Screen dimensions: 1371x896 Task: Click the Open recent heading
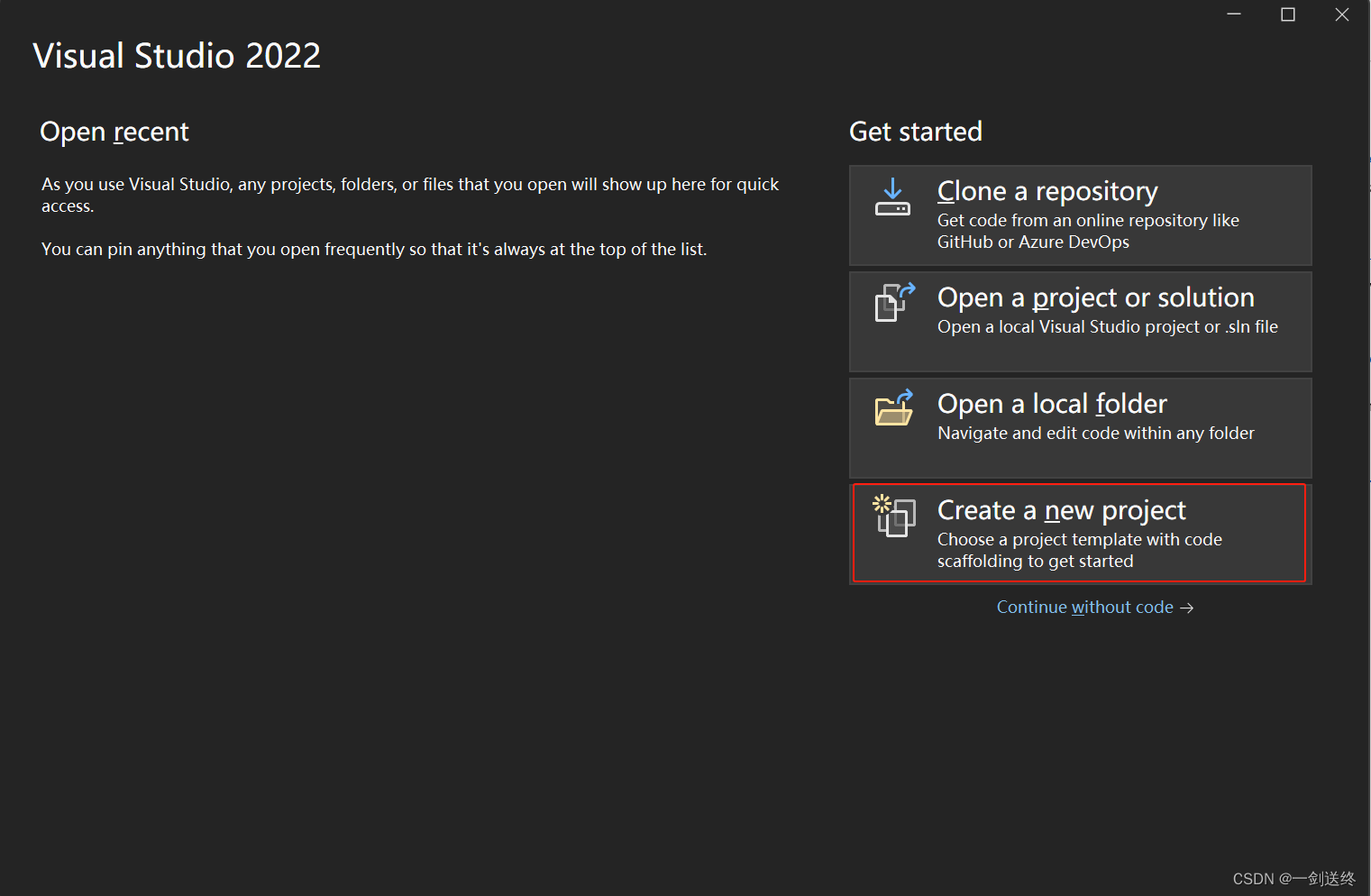click(114, 132)
